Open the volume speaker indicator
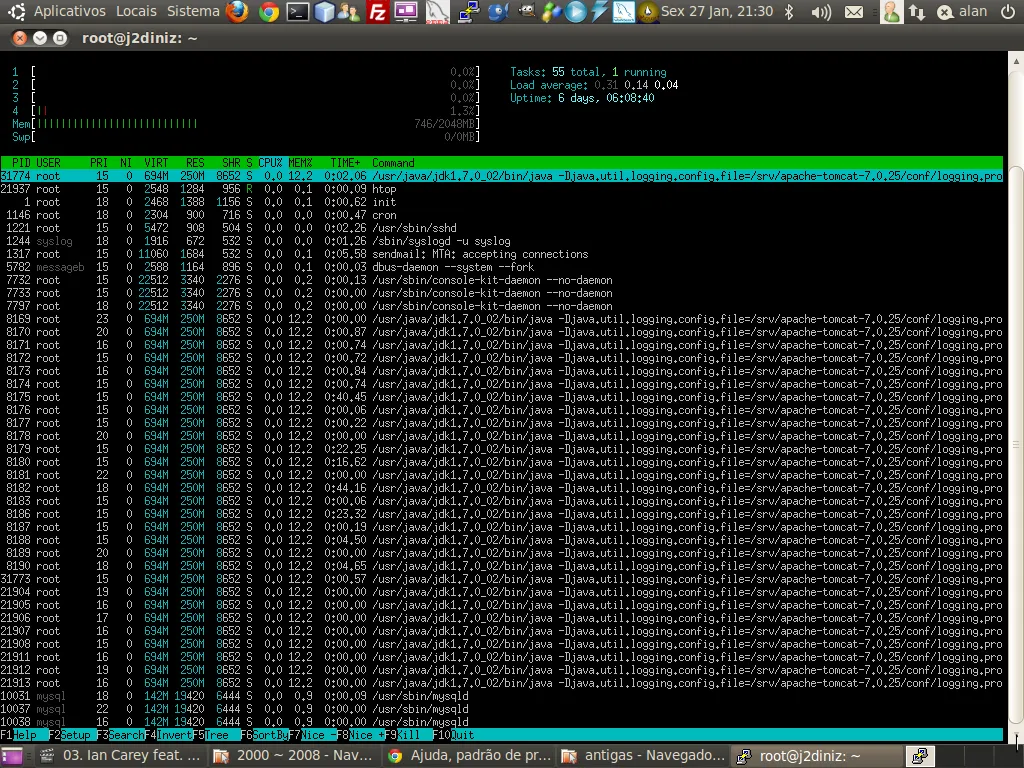The width and height of the screenshot is (1024, 768). point(820,12)
